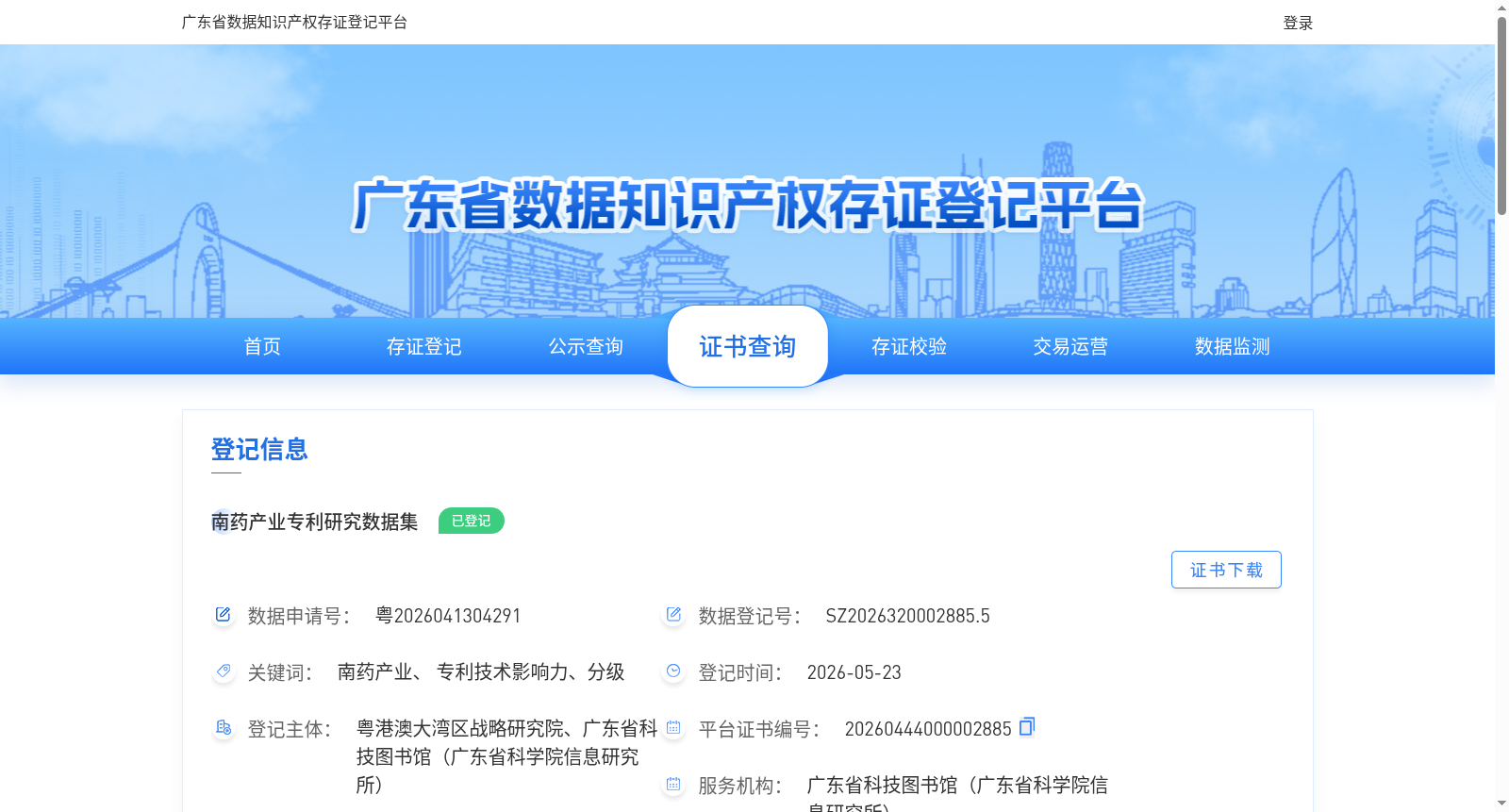Click the calendar icon beside 服务机构
Viewport: 1509px width, 812px height.
coord(673,785)
